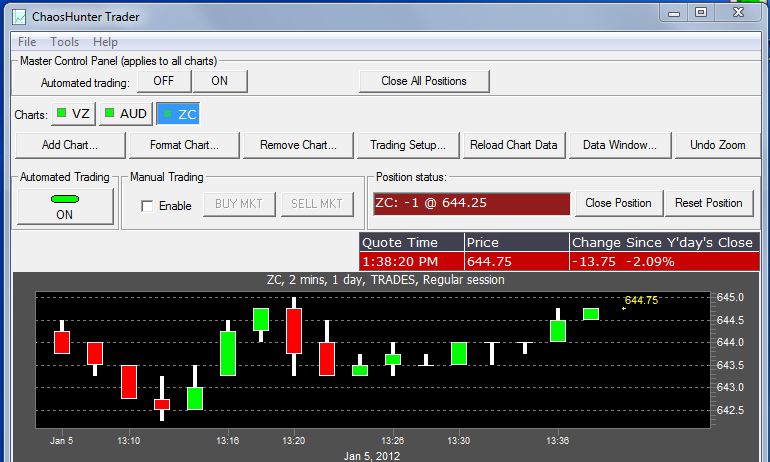
Task: Toggle chart Automated Trading ON button
Action: [x=65, y=207]
